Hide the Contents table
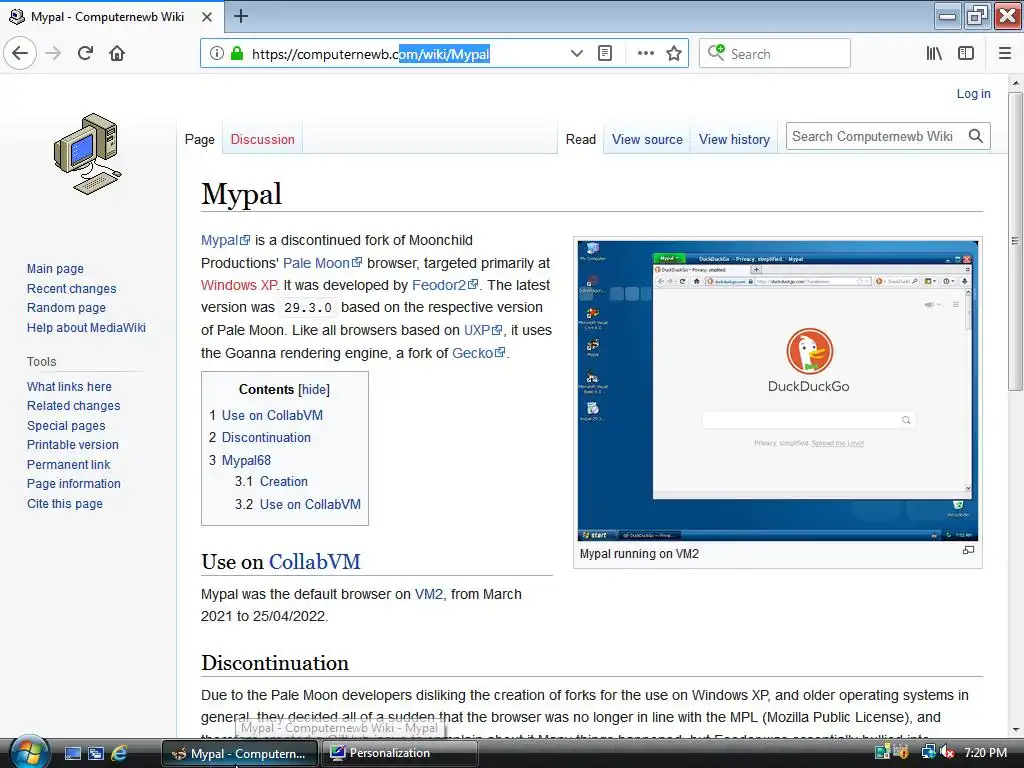 pos(314,390)
